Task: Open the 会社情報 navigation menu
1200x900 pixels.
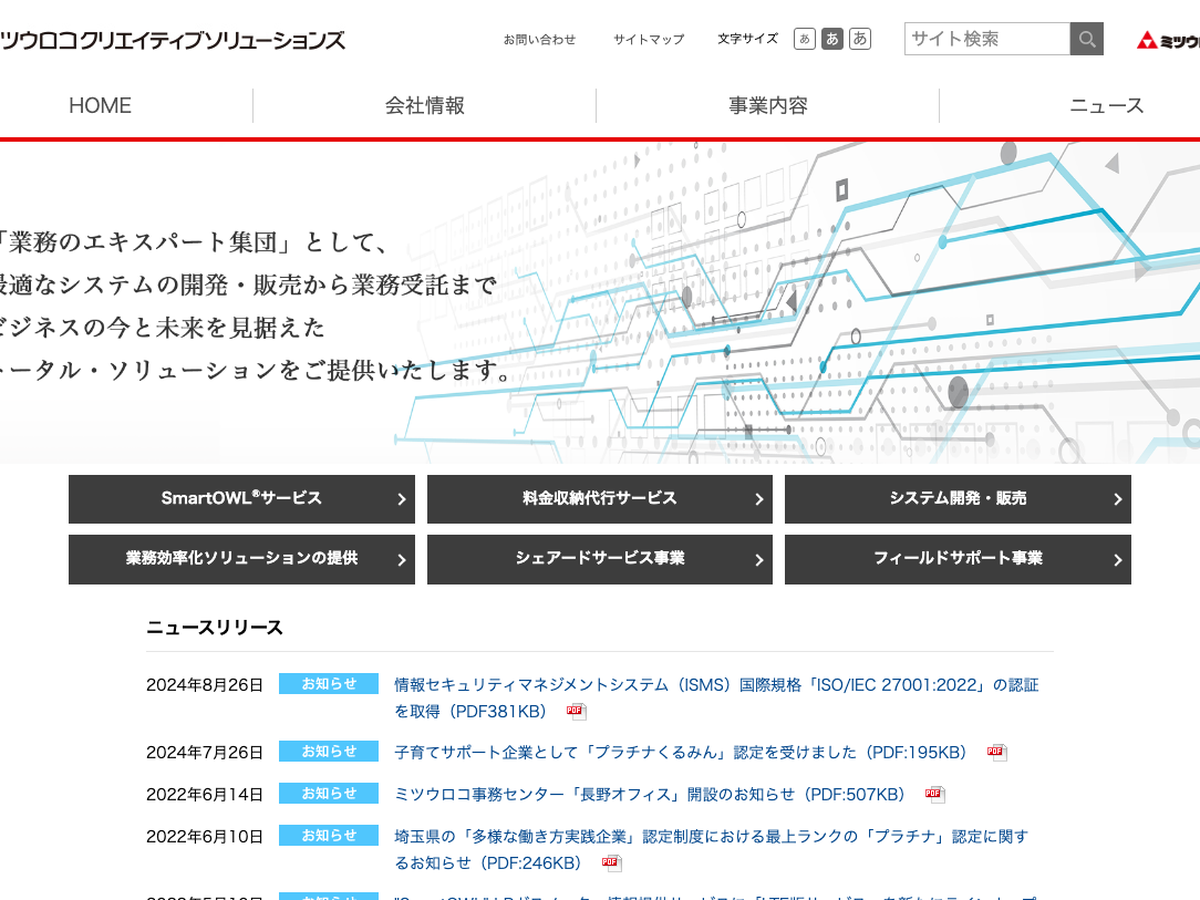Action: pos(425,106)
